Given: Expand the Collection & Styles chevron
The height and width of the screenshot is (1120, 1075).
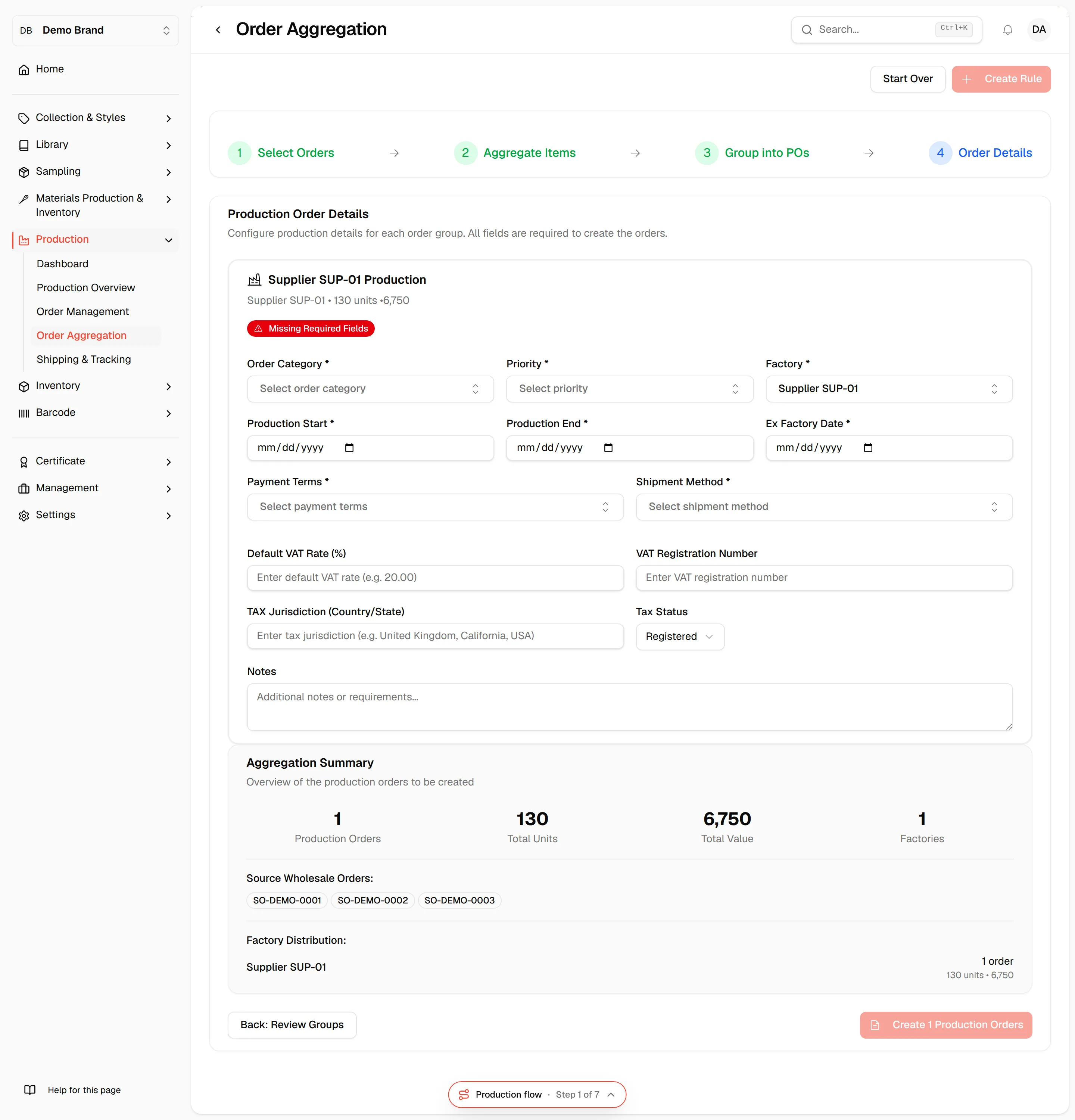Looking at the screenshot, I should (168, 118).
